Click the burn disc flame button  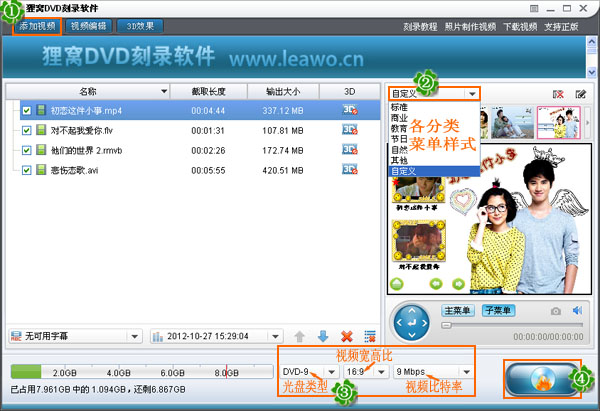(x=542, y=379)
